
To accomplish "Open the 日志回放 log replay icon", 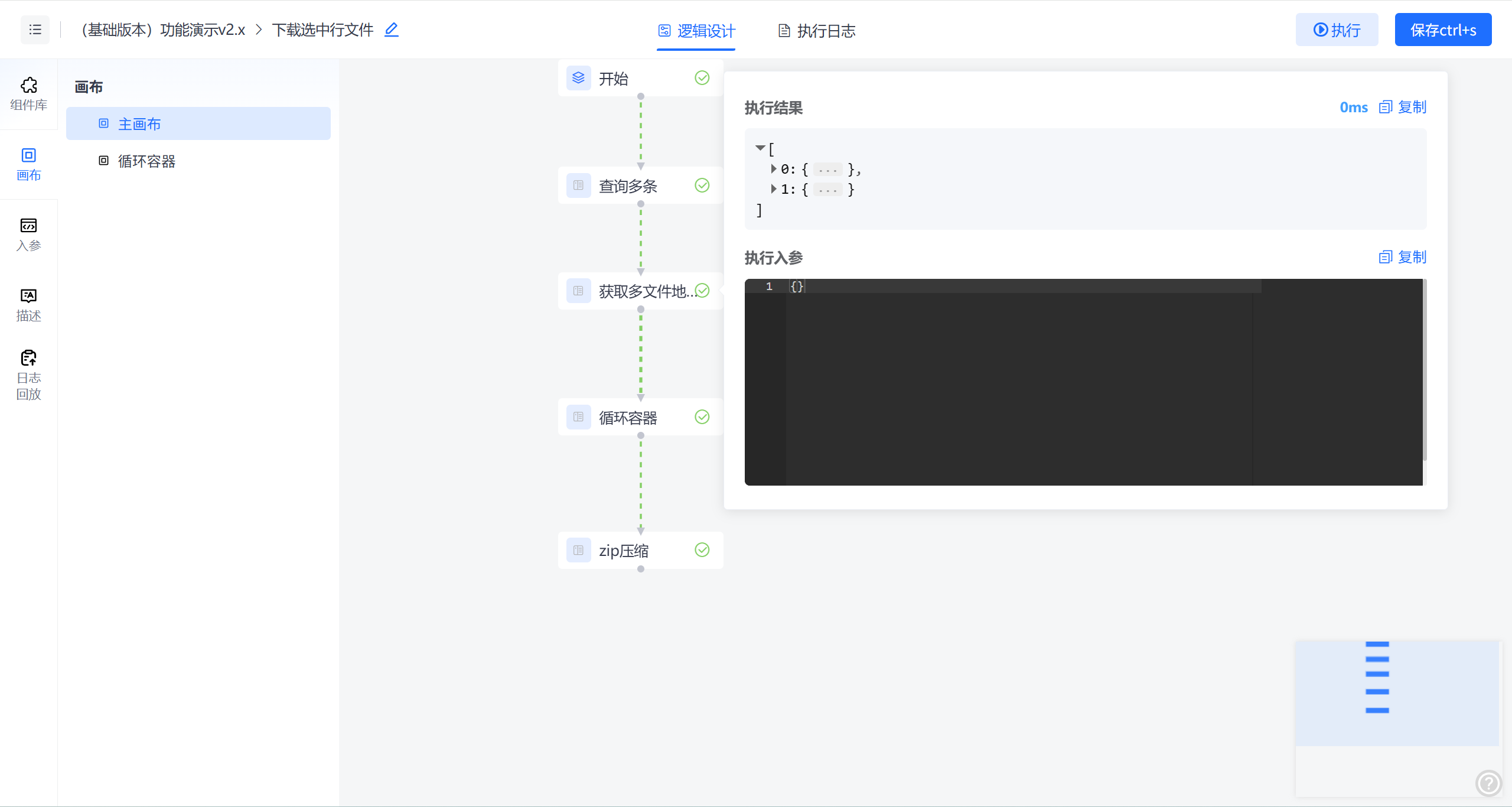I will click(x=28, y=375).
